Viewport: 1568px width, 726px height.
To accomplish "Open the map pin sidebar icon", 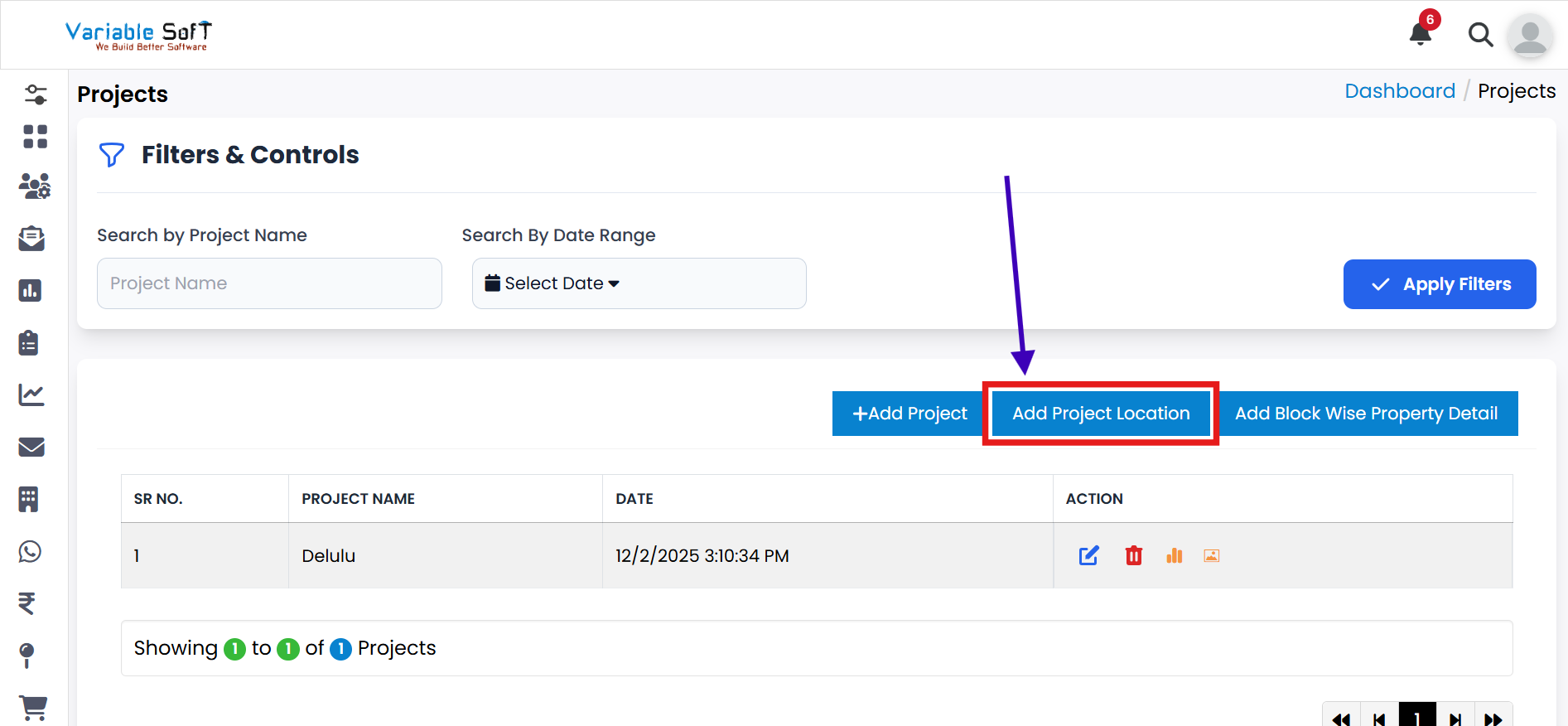I will 27,656.
